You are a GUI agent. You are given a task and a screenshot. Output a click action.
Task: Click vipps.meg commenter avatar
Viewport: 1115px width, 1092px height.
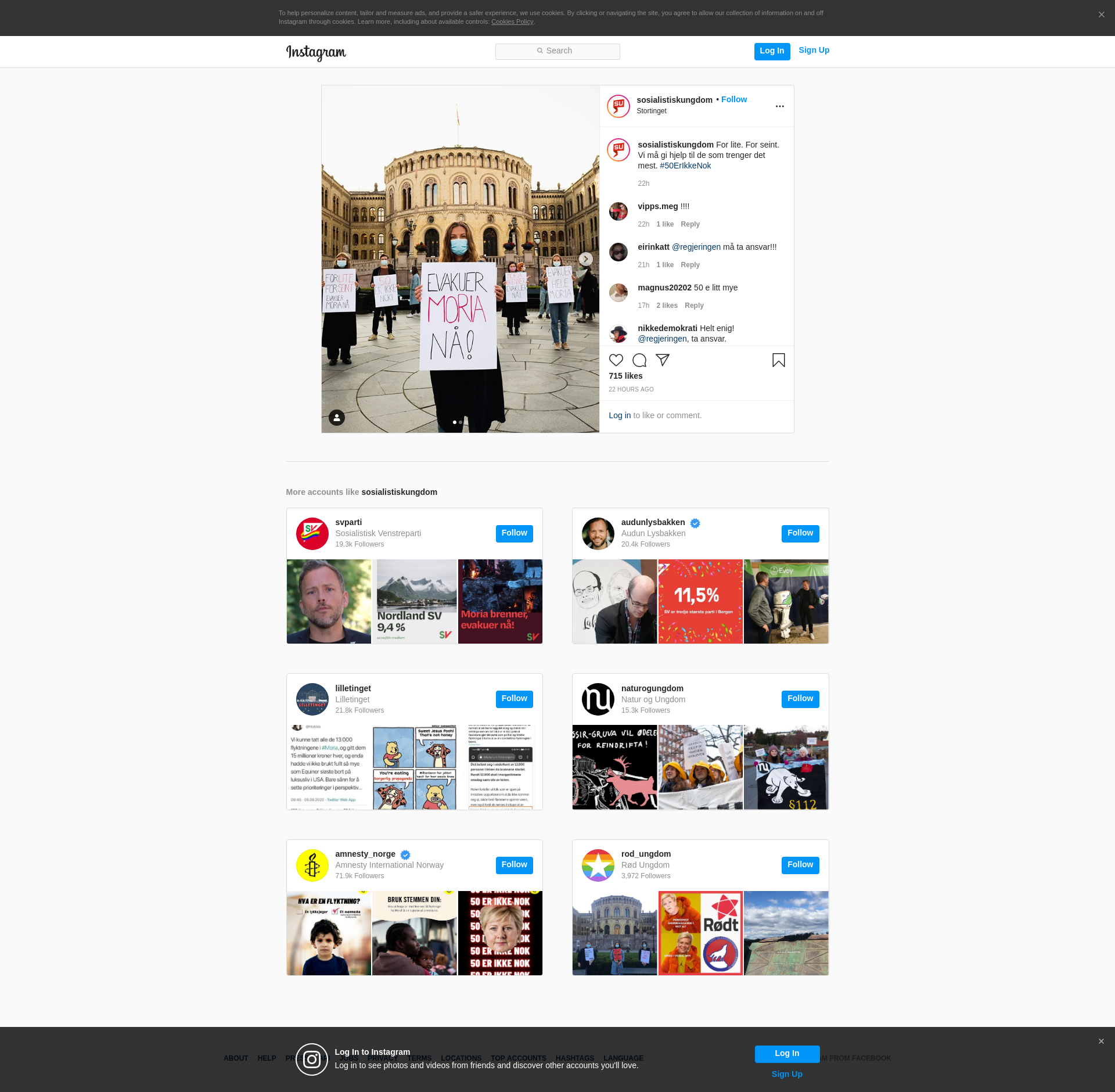click(618, 211)
